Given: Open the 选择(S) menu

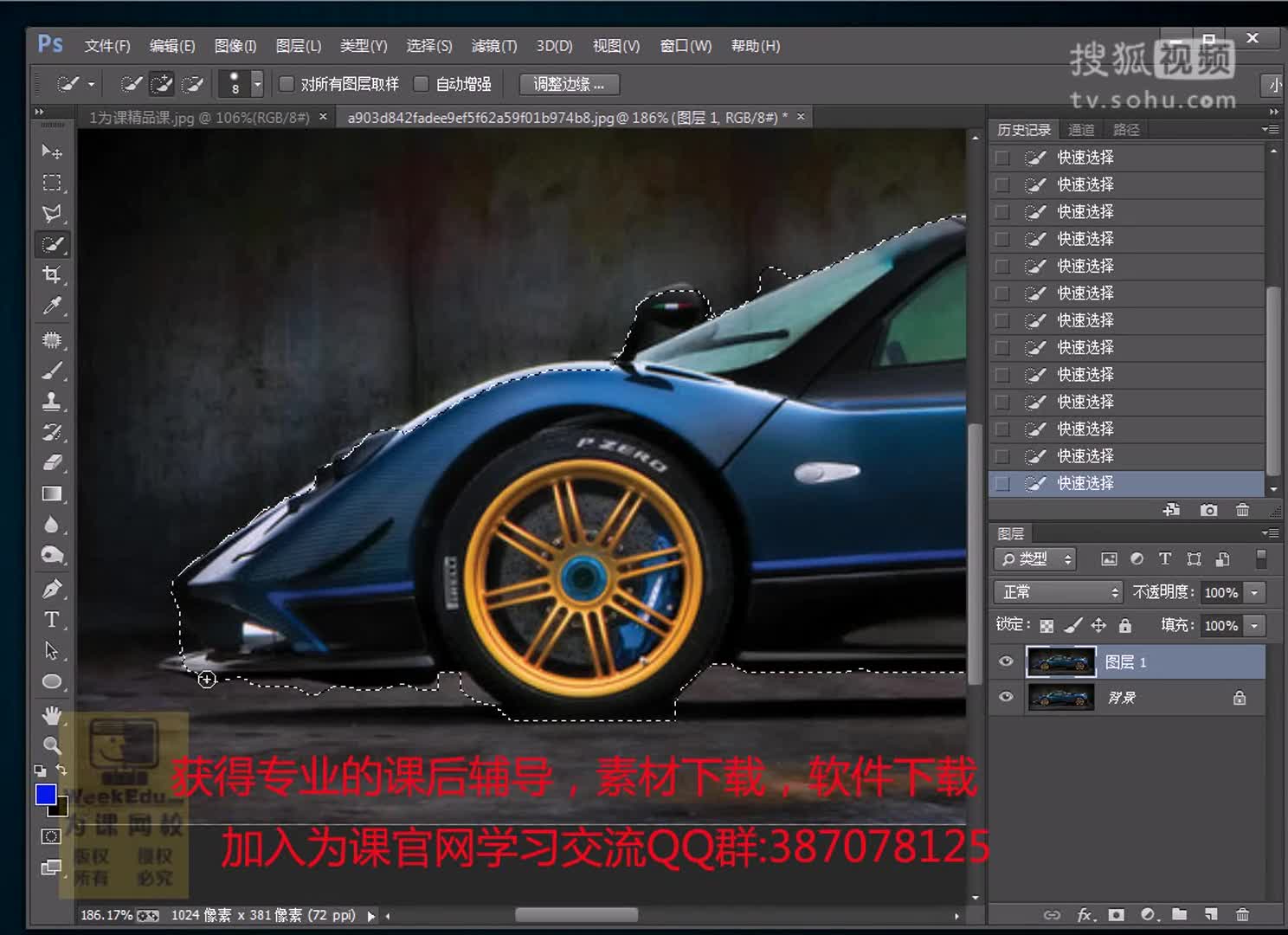Looking at the screenshot, I should click(x=429, y=46).
